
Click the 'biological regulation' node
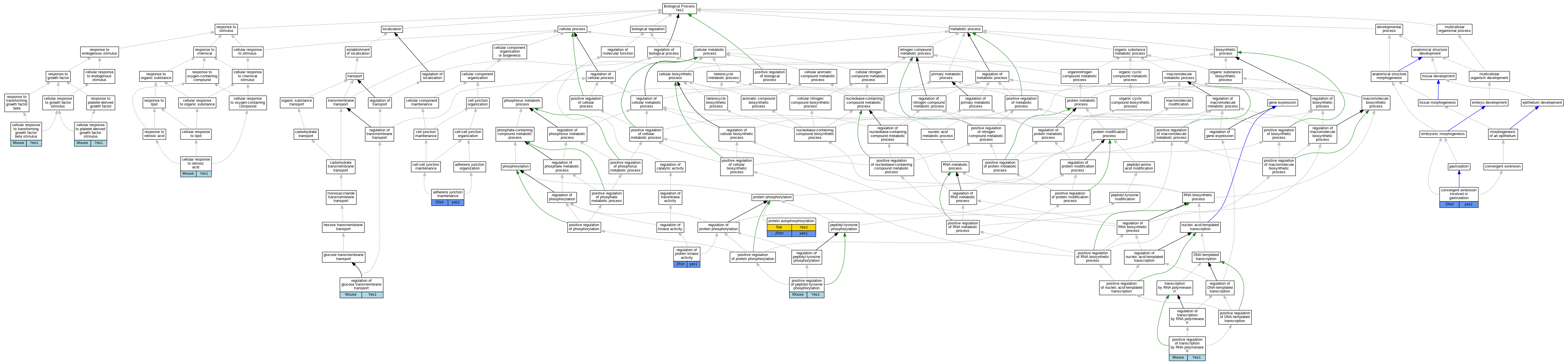click(648, 29)
